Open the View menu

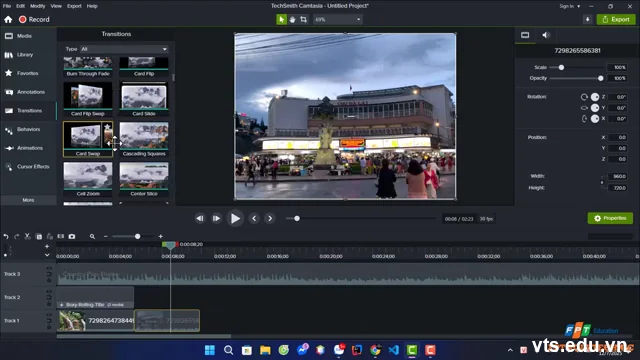[56, 6]
